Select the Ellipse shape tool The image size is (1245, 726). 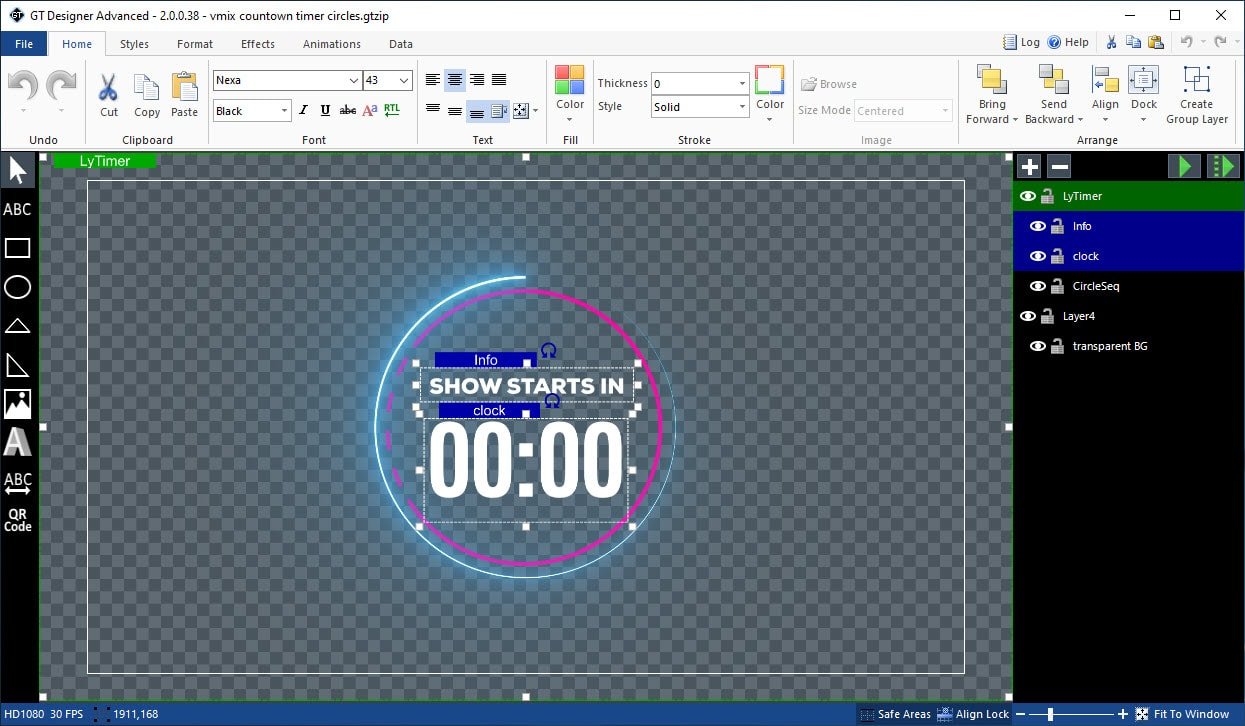[18, 287]
